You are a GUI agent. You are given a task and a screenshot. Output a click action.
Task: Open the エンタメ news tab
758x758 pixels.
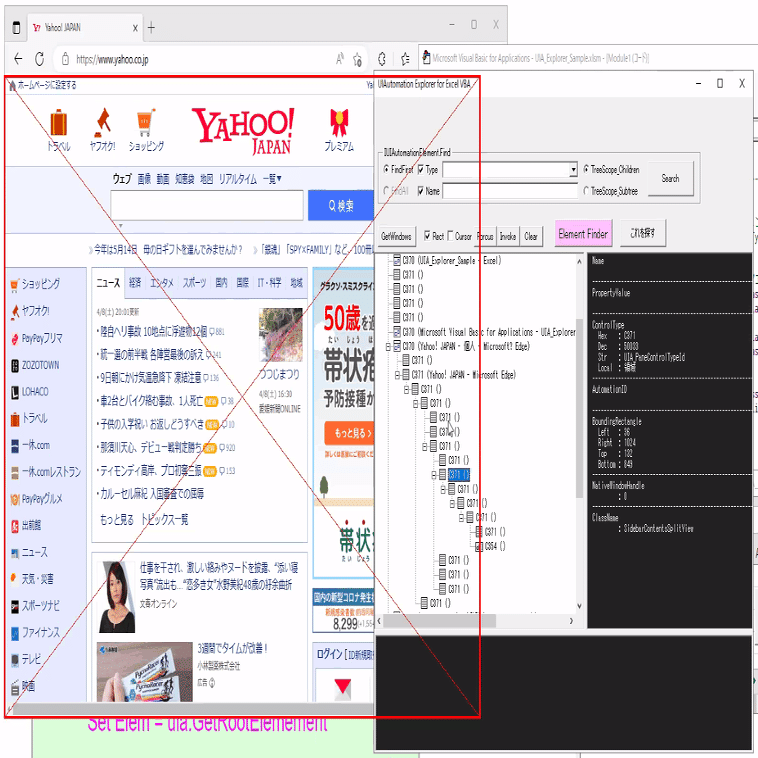click(x=161, y=283)
